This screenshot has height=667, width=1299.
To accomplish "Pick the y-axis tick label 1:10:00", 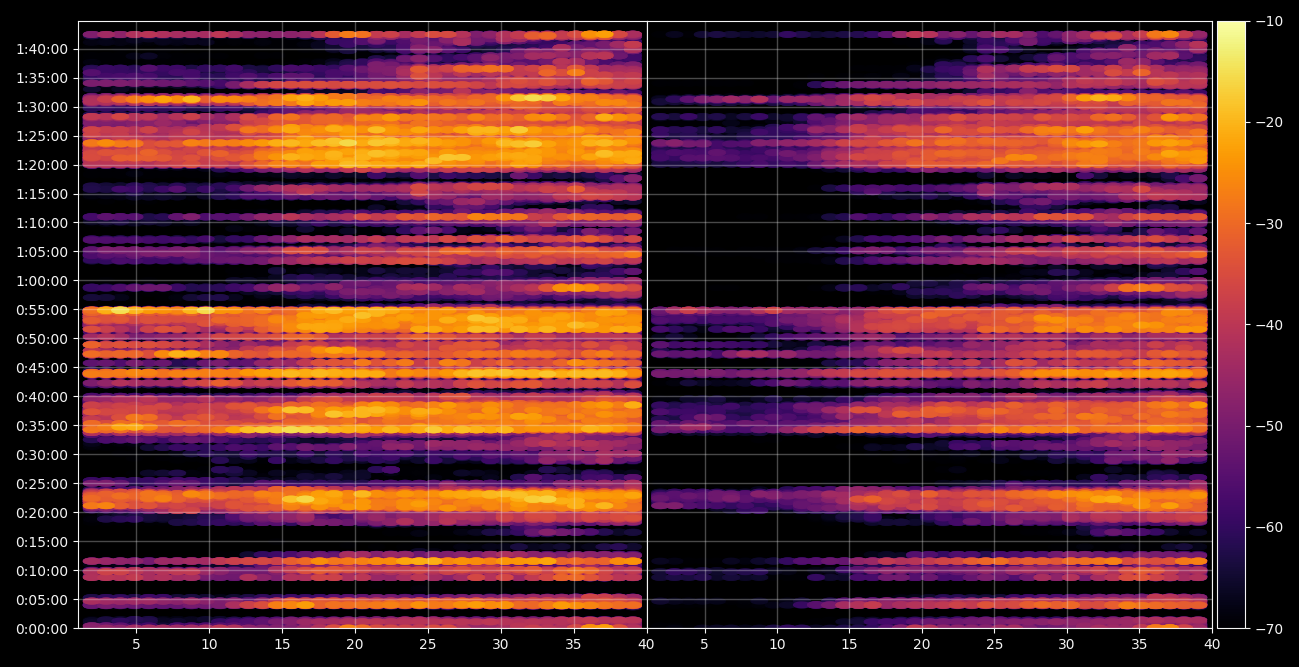I will (42, 223).
